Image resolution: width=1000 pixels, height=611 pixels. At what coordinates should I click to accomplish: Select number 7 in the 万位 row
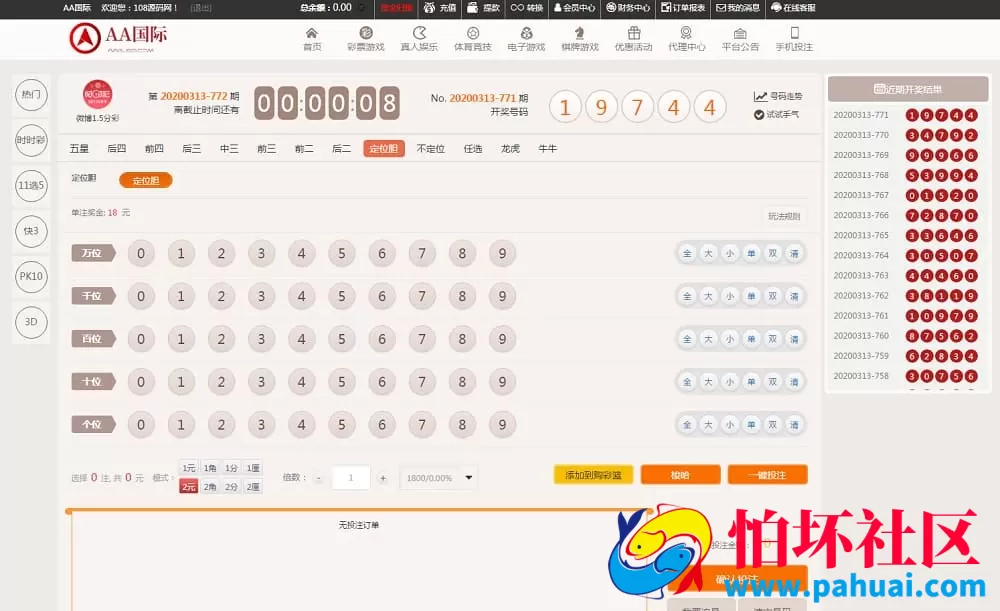(421, 253)
